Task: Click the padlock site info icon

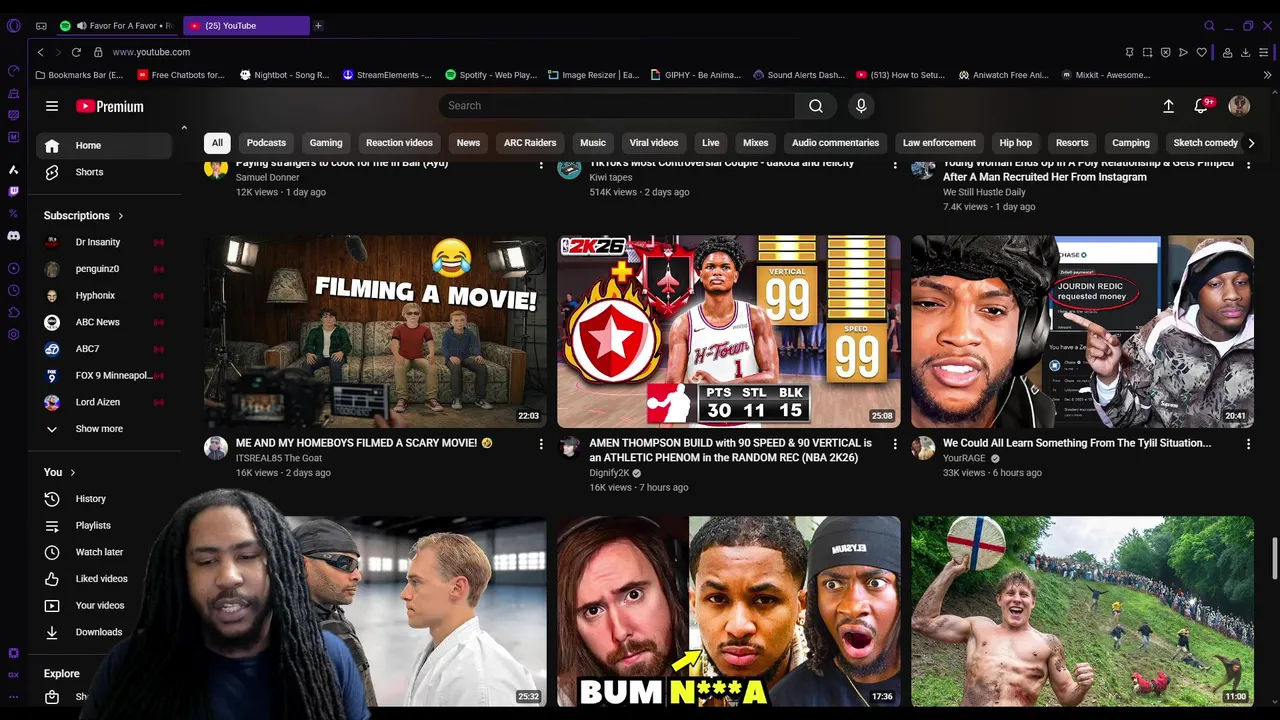Action: pos(98,52)
